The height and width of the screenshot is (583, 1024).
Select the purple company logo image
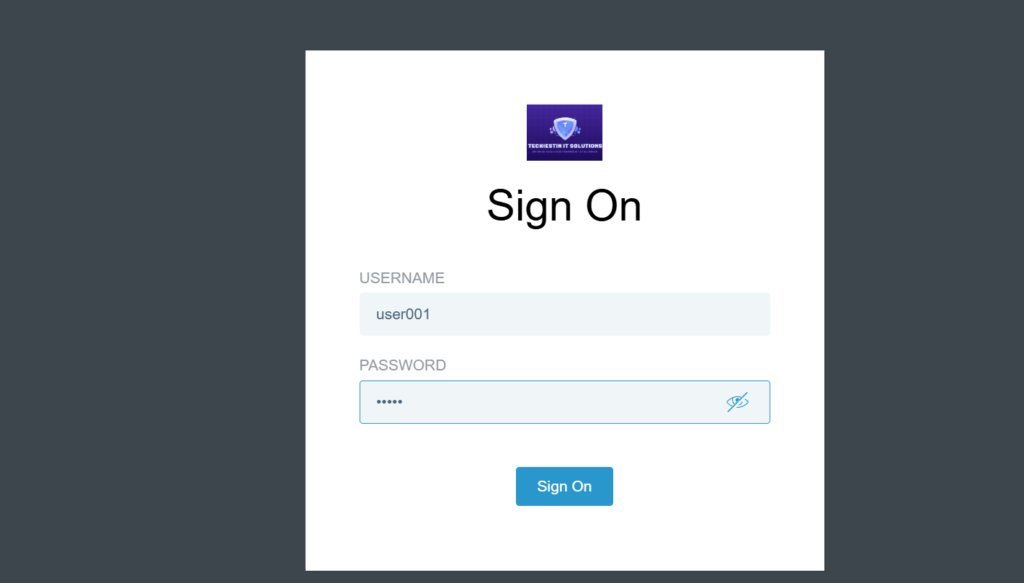[x=564, y=133]
